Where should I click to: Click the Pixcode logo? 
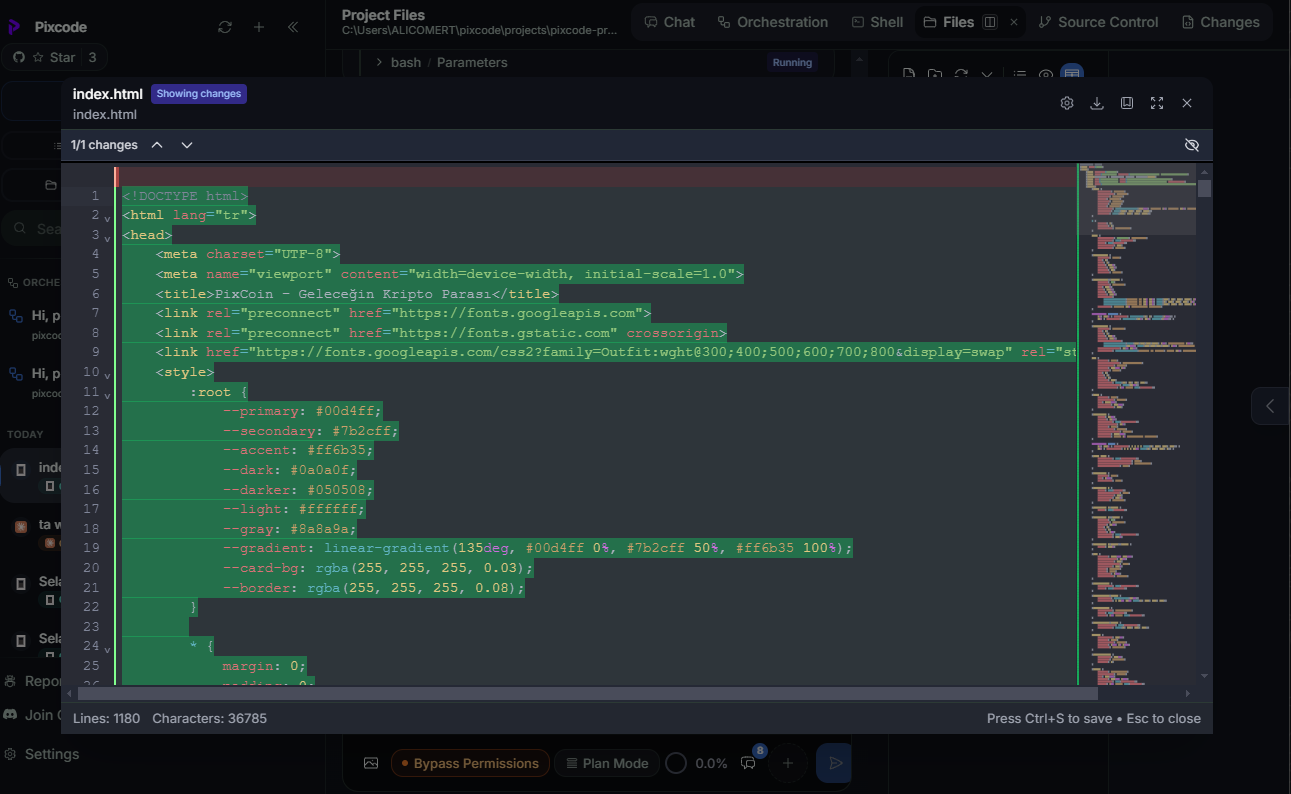pyautogui.click(x=15, y=27)
